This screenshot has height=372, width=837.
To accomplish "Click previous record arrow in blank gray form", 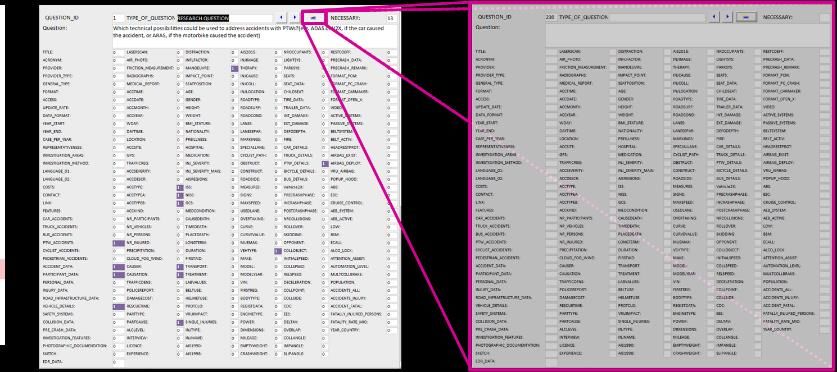I will [x=715, y=17].
